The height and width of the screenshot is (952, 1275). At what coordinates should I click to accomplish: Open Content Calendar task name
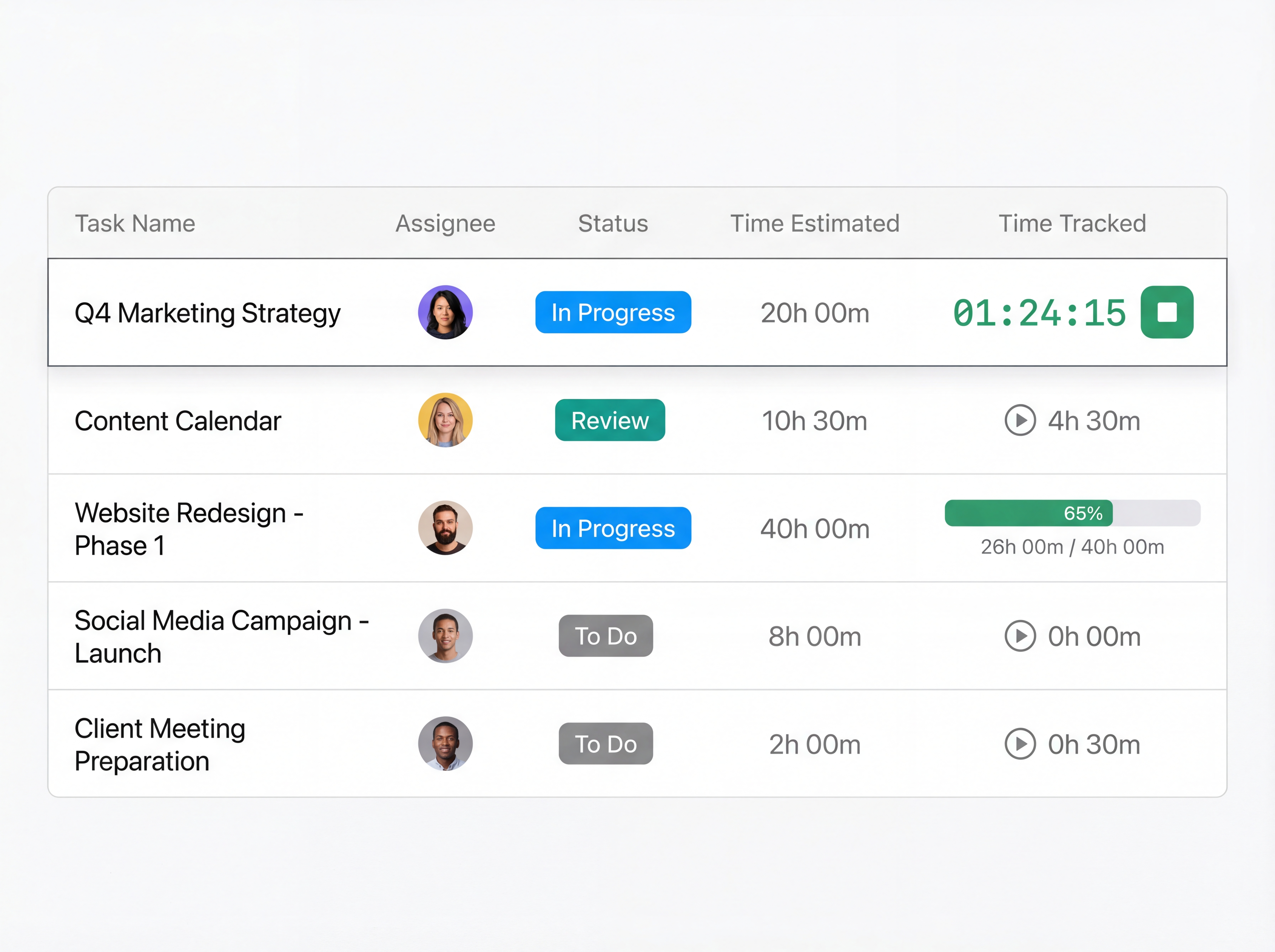pyautogui.click(x=177, y=421)
